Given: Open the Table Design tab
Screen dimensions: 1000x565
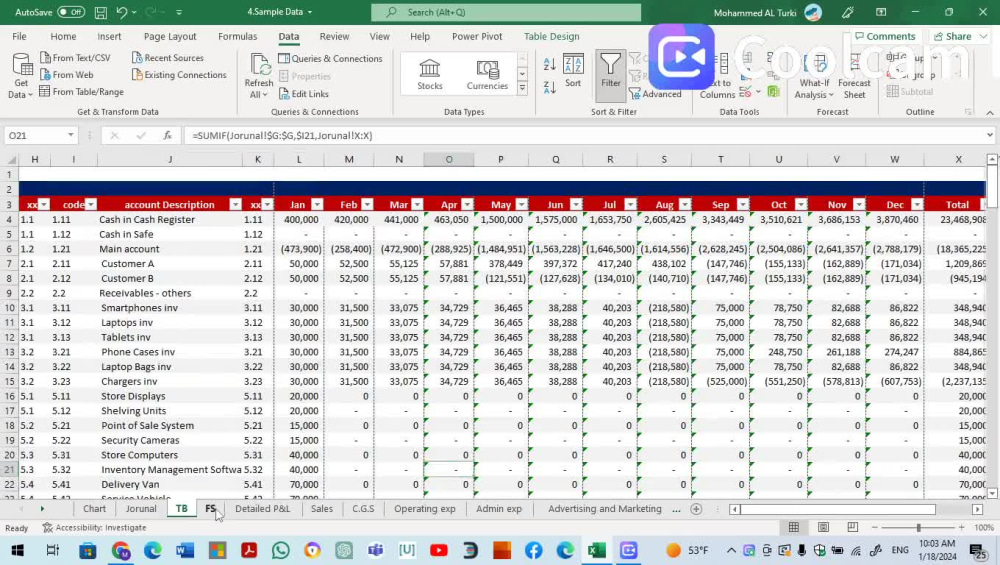Looking at the screenshot, I should click(552, 36).
